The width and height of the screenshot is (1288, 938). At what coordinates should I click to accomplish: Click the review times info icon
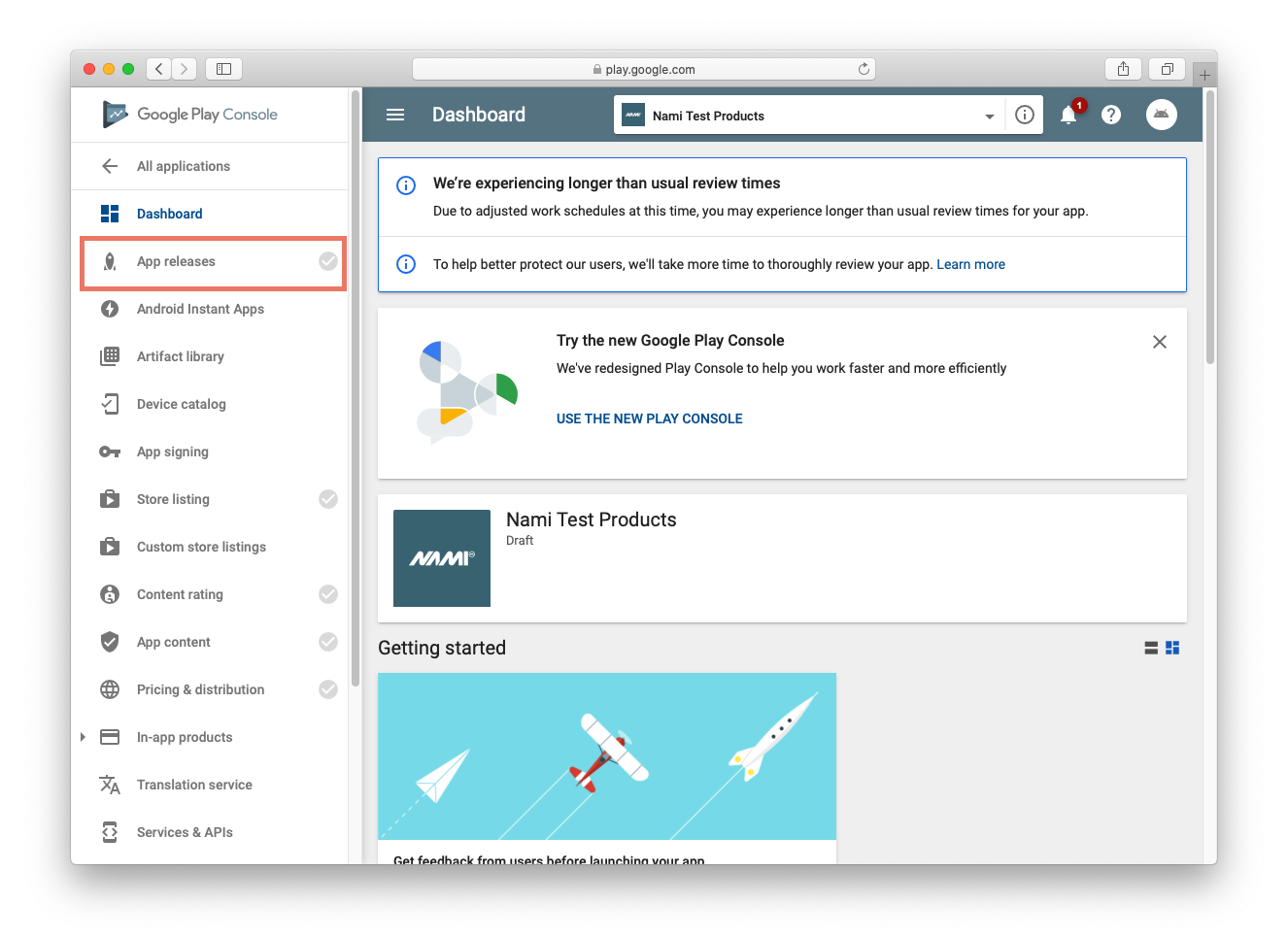[x=406, y=185]
